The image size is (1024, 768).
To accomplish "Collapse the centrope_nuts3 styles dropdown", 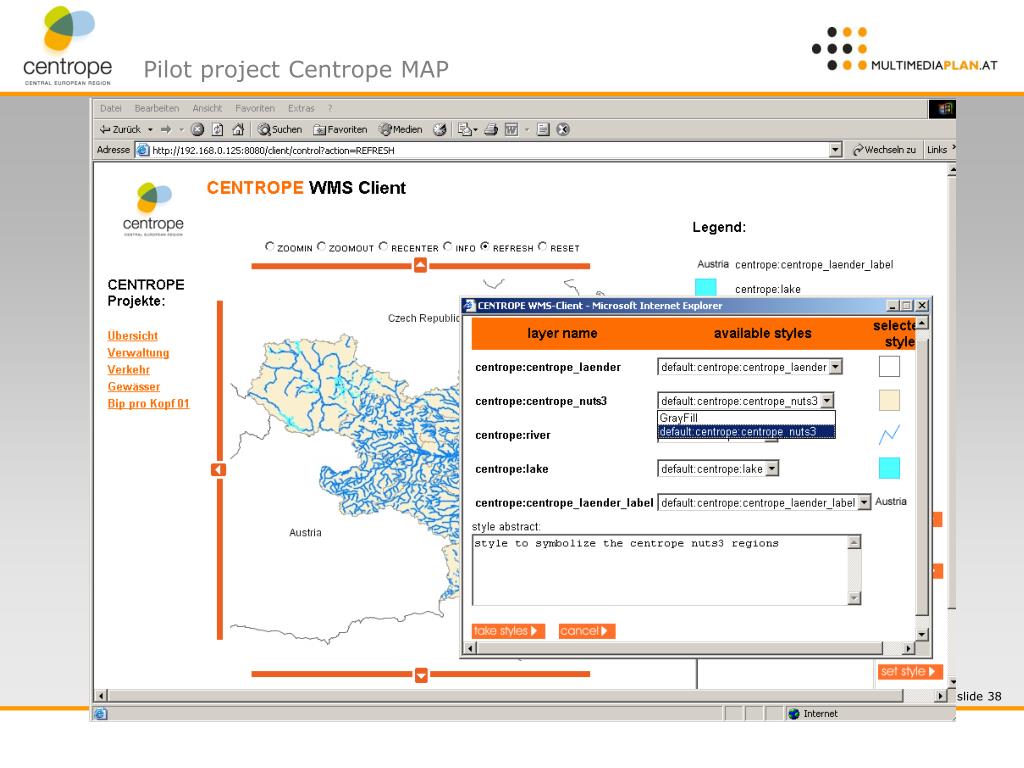I will 827,400.
